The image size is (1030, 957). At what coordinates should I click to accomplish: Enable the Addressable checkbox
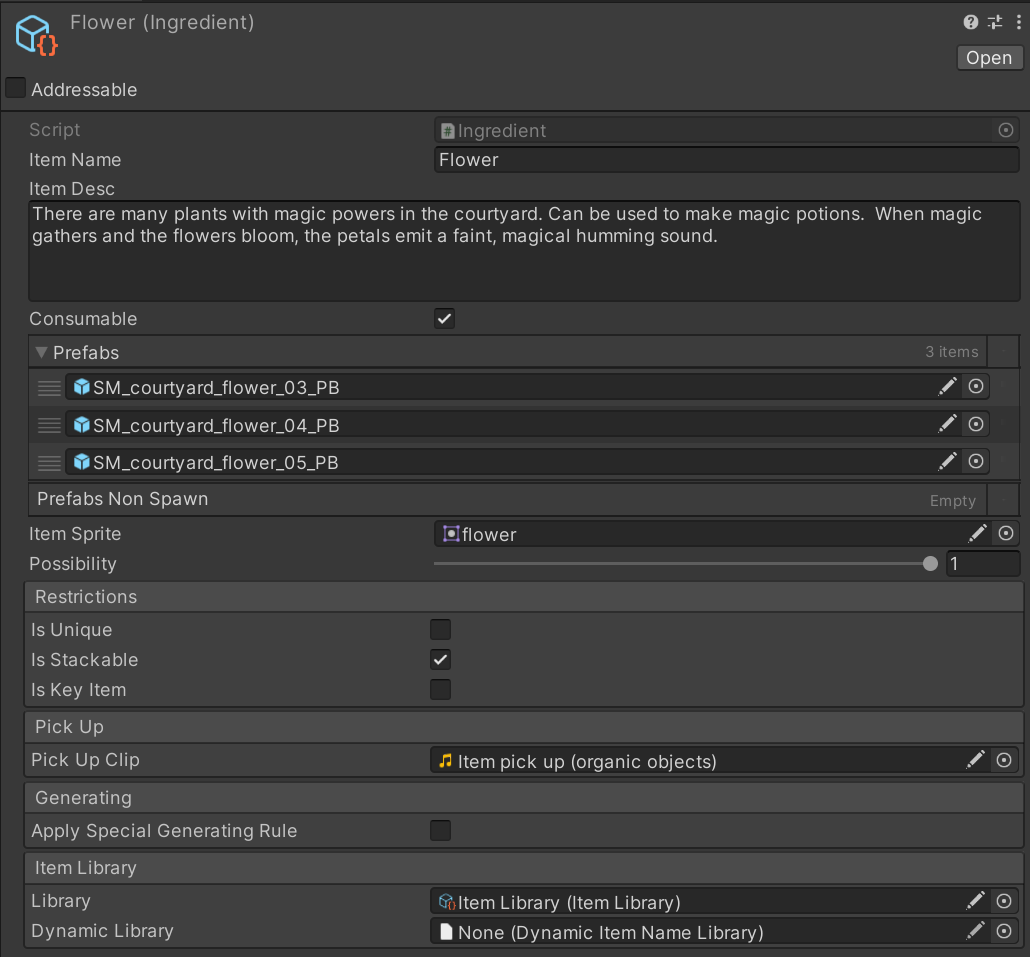coord(16,89)
